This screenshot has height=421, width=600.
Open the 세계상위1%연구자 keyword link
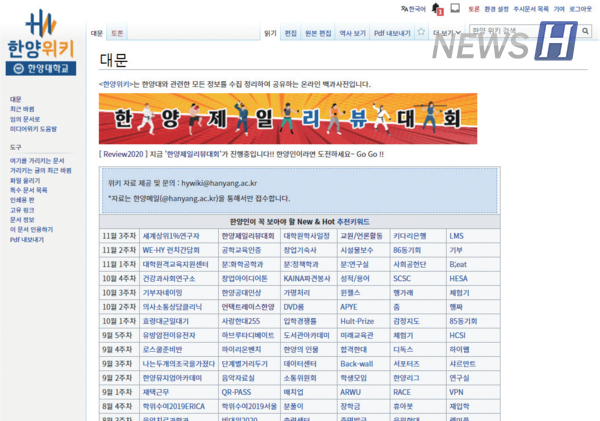171,236
